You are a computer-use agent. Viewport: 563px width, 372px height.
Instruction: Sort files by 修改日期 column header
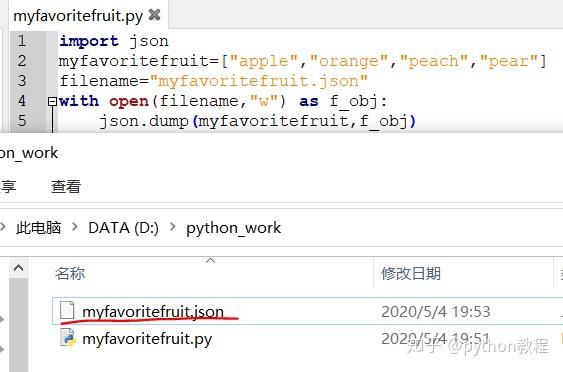[411, 274]
